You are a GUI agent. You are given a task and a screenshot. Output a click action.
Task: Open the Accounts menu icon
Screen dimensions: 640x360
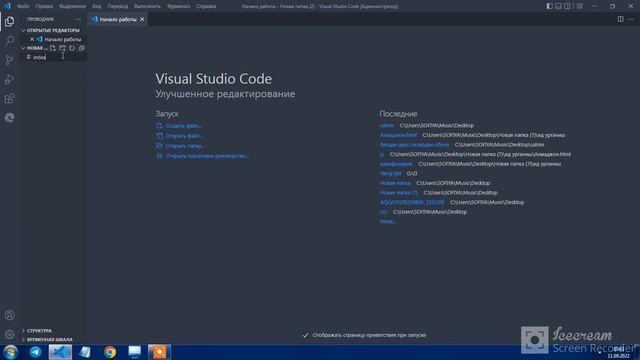[x=9, y=315]
